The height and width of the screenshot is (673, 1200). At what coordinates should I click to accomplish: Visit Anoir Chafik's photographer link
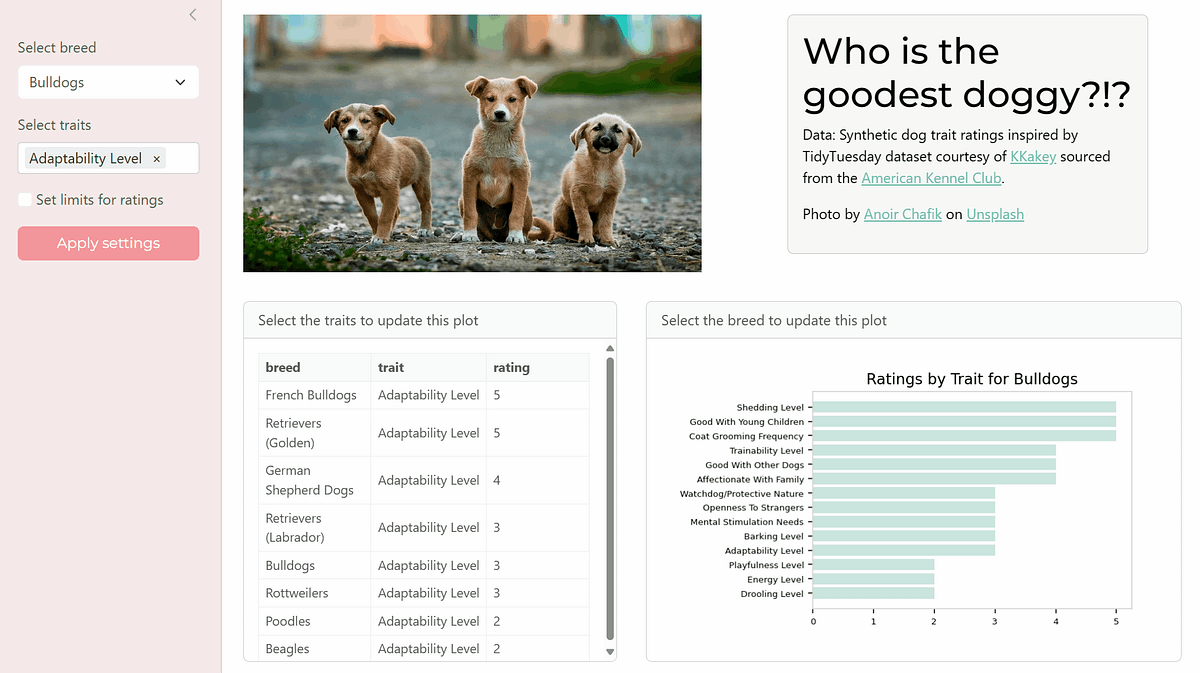click(x=902, y=214)
